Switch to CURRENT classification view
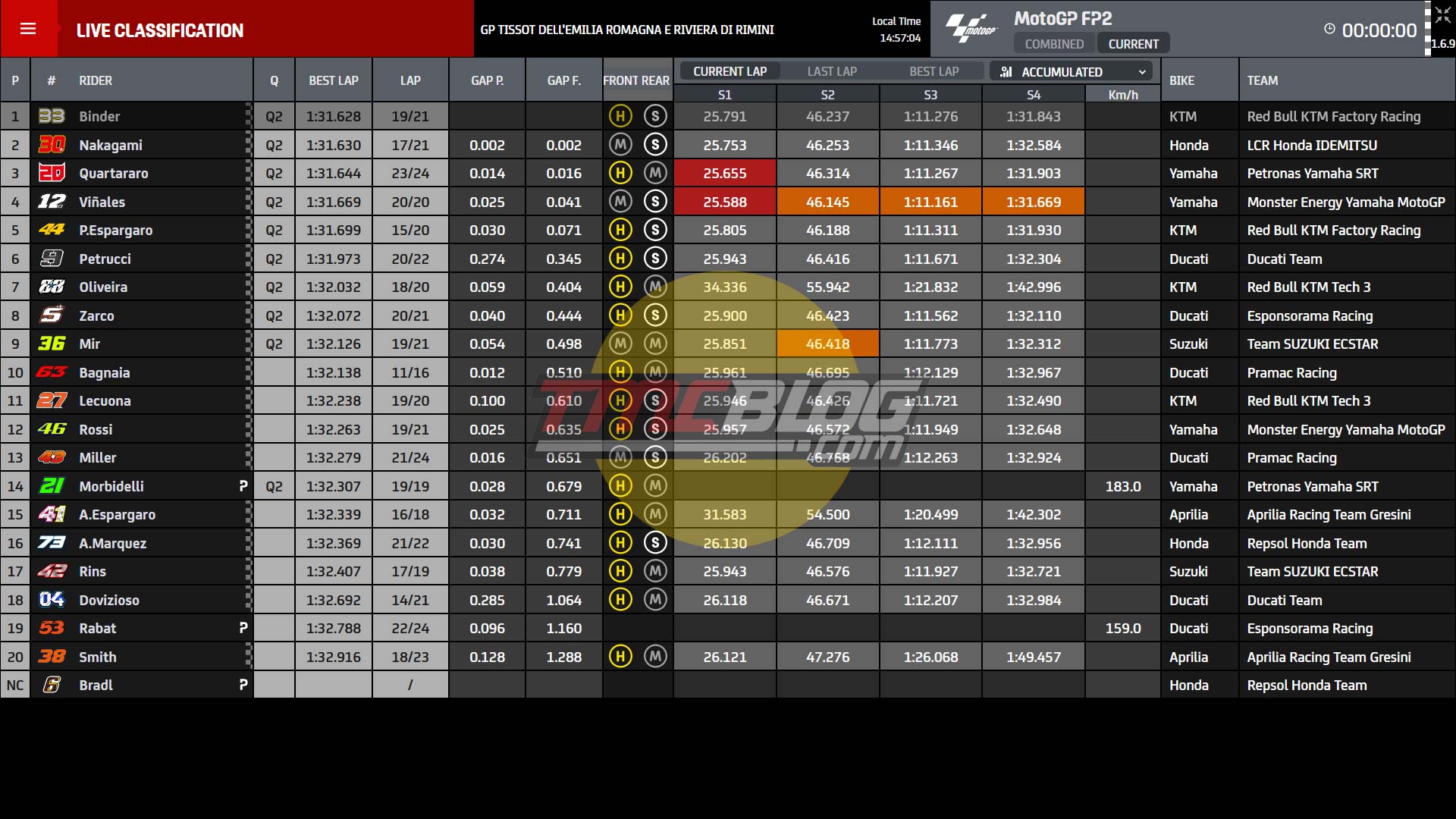1456x819 pixels. (1134, 44)
